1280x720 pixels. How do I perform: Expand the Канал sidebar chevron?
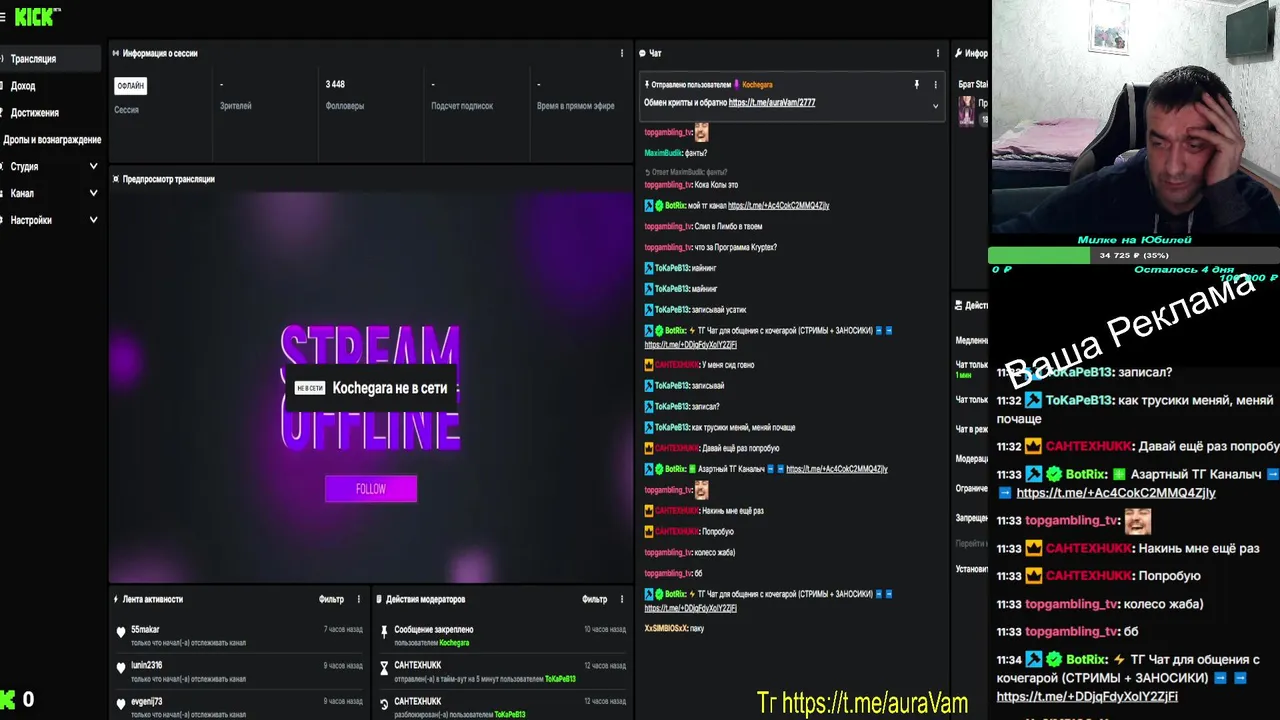pos(93,193)
